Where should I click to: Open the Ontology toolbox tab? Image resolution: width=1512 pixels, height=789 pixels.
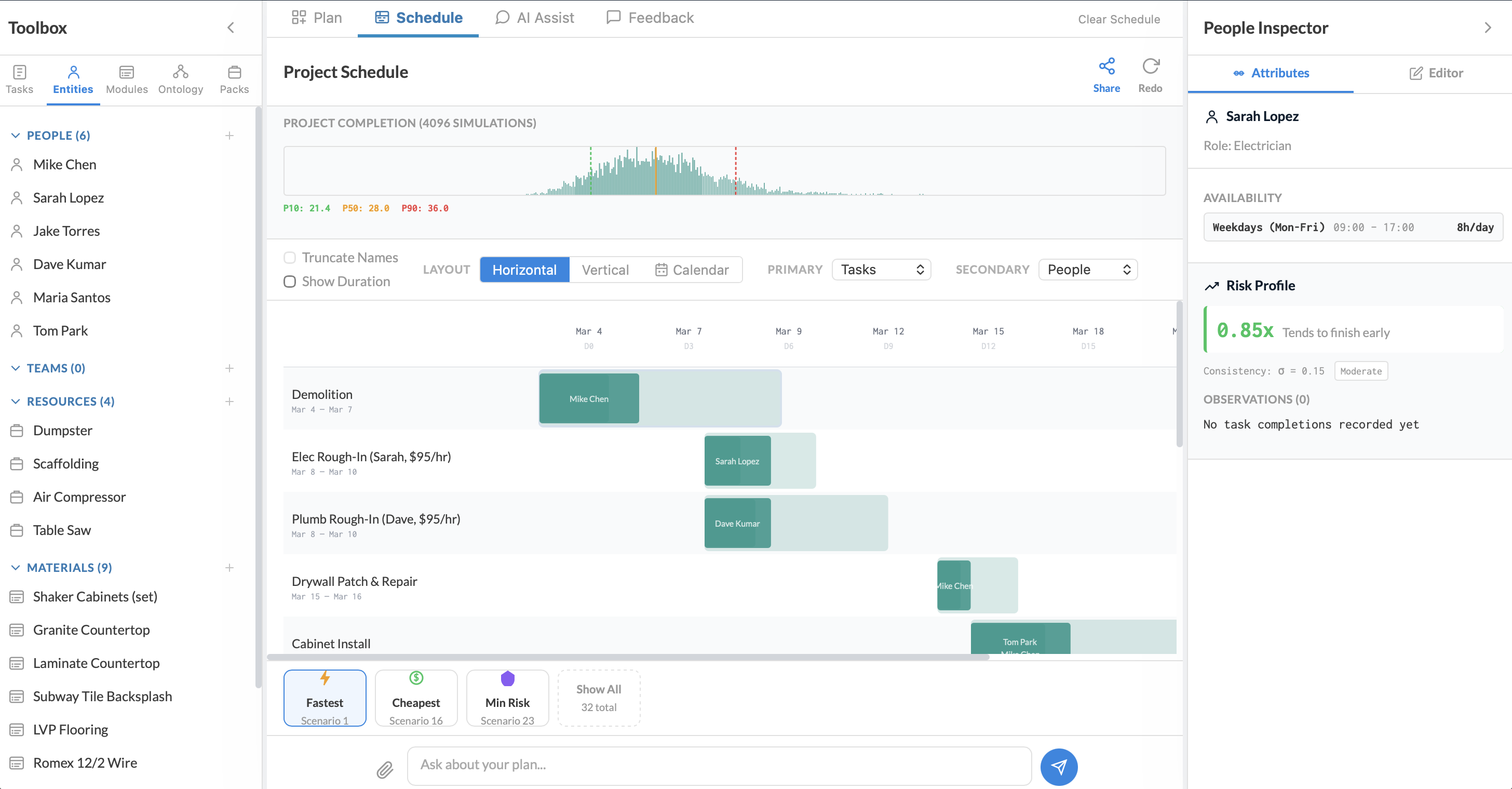(181, 80)
